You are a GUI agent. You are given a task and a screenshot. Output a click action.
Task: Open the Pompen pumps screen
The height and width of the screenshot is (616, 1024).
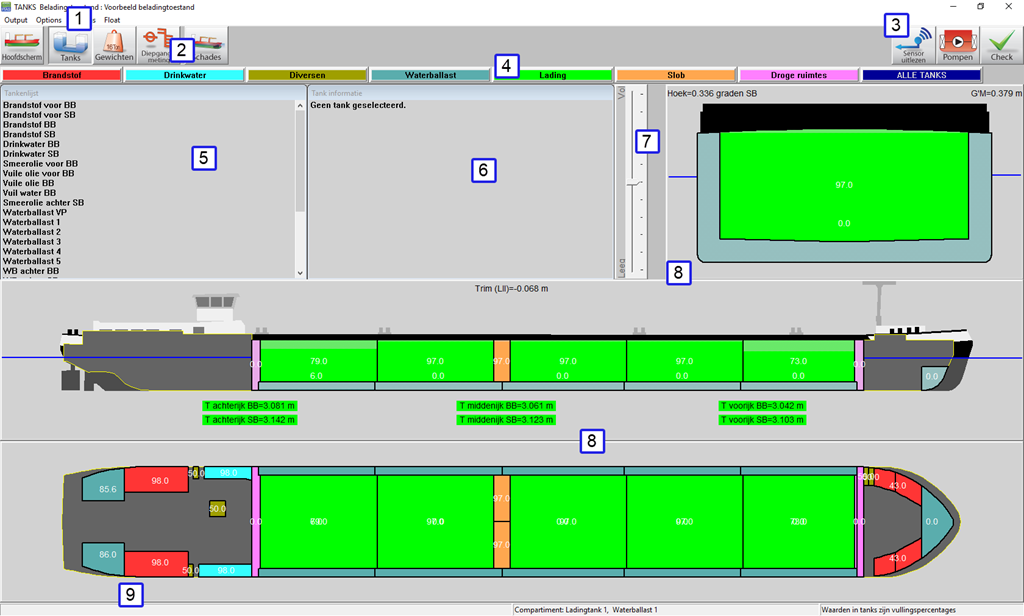[x=957, y=45]
